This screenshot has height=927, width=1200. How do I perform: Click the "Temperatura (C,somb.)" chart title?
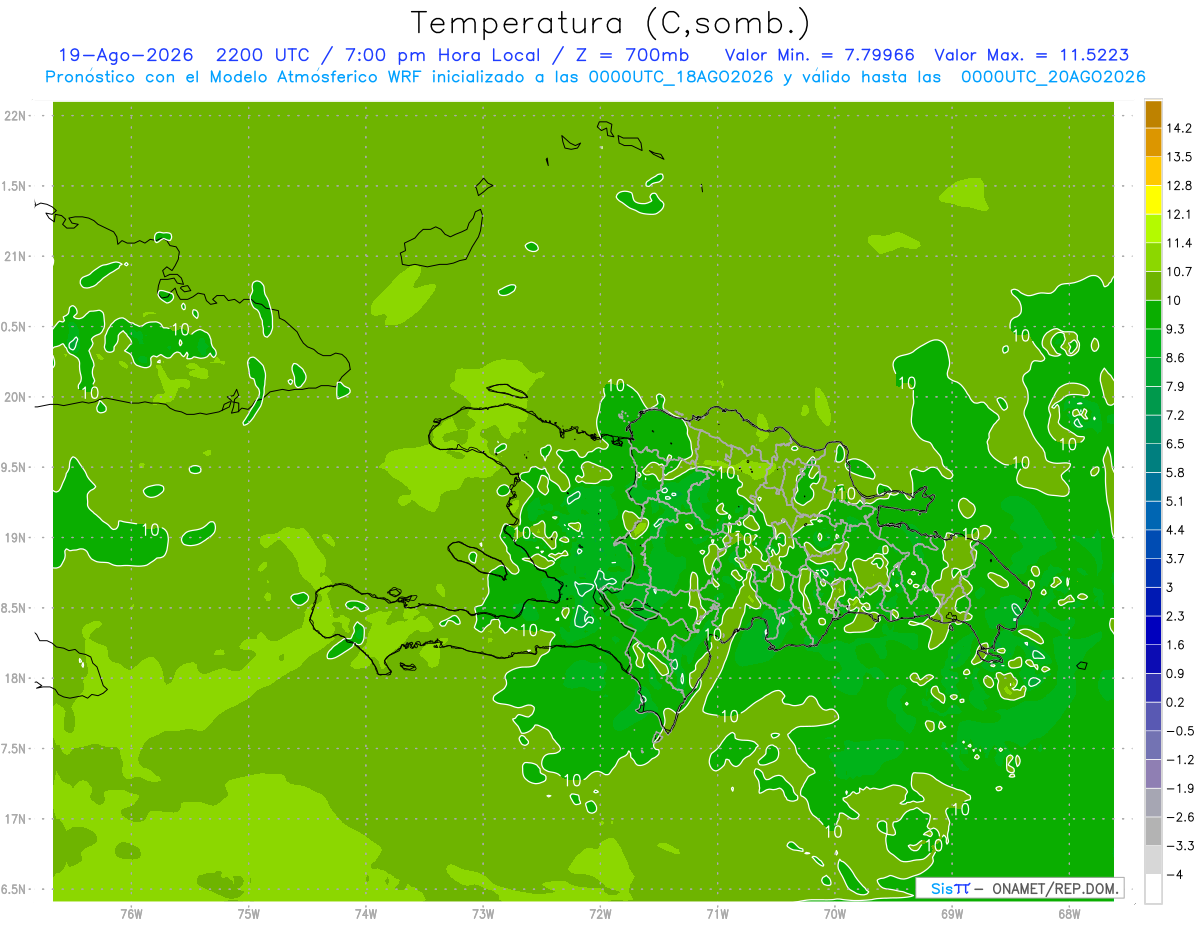click(611, 23)
